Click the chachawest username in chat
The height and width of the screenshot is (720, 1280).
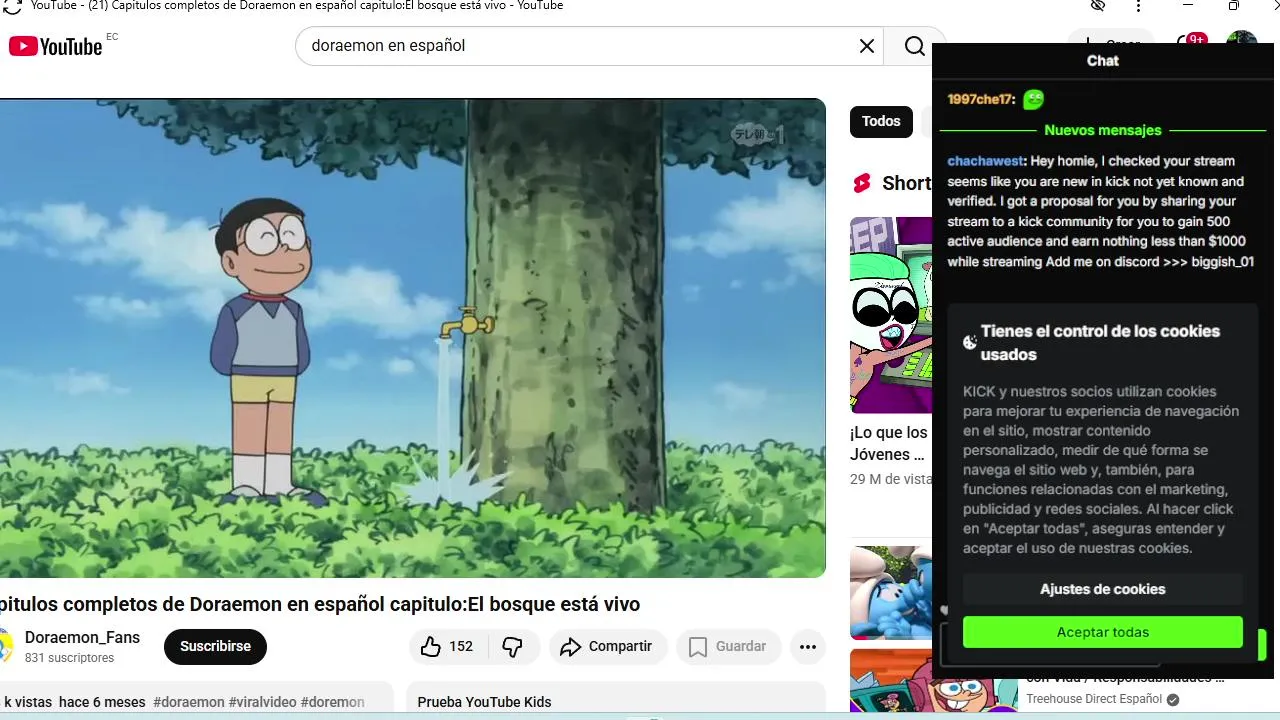985,161
